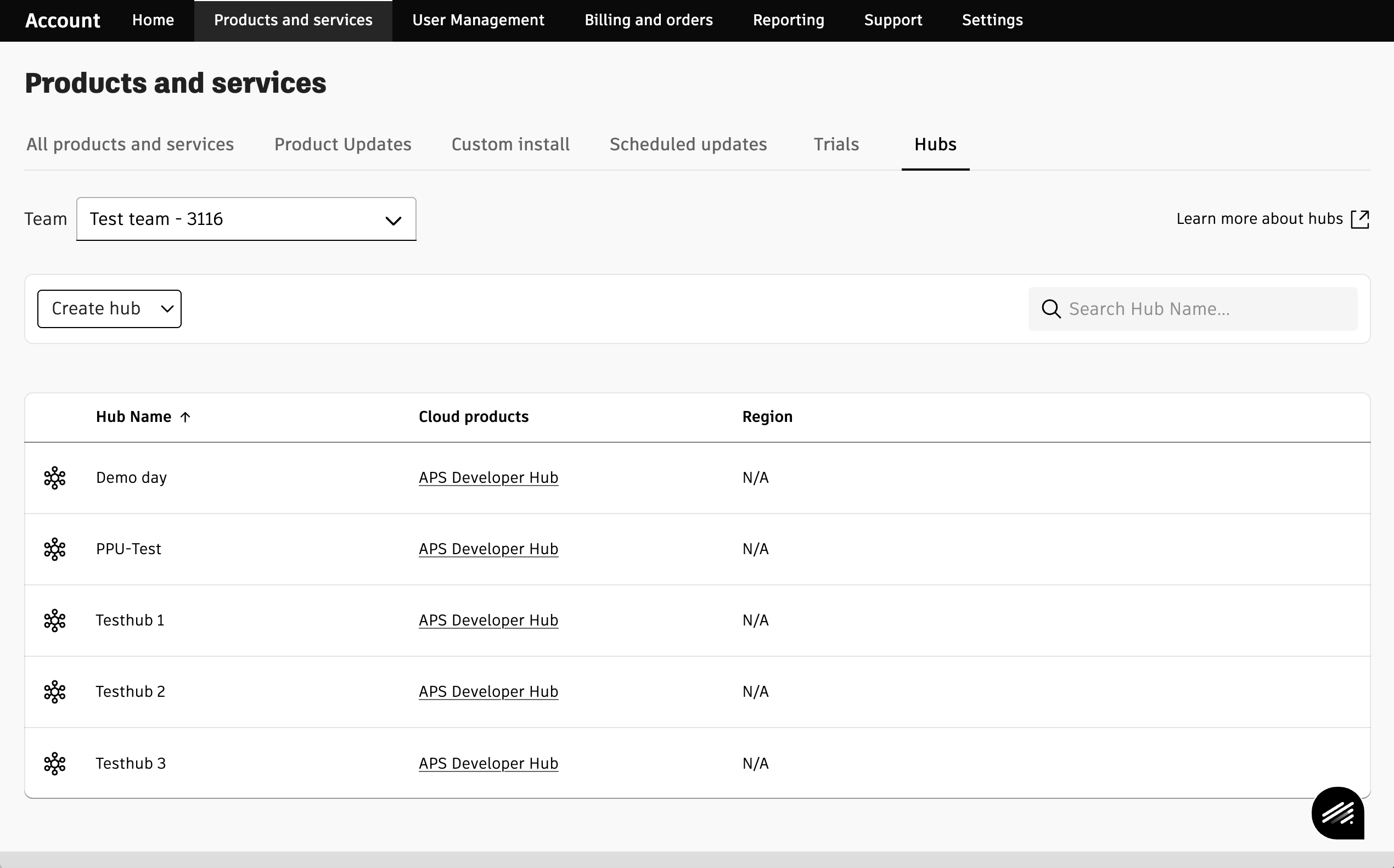Click the hub icon beside Demo day
The image size is (1394, 868).
pyautogui.click(x=54, y=478)
